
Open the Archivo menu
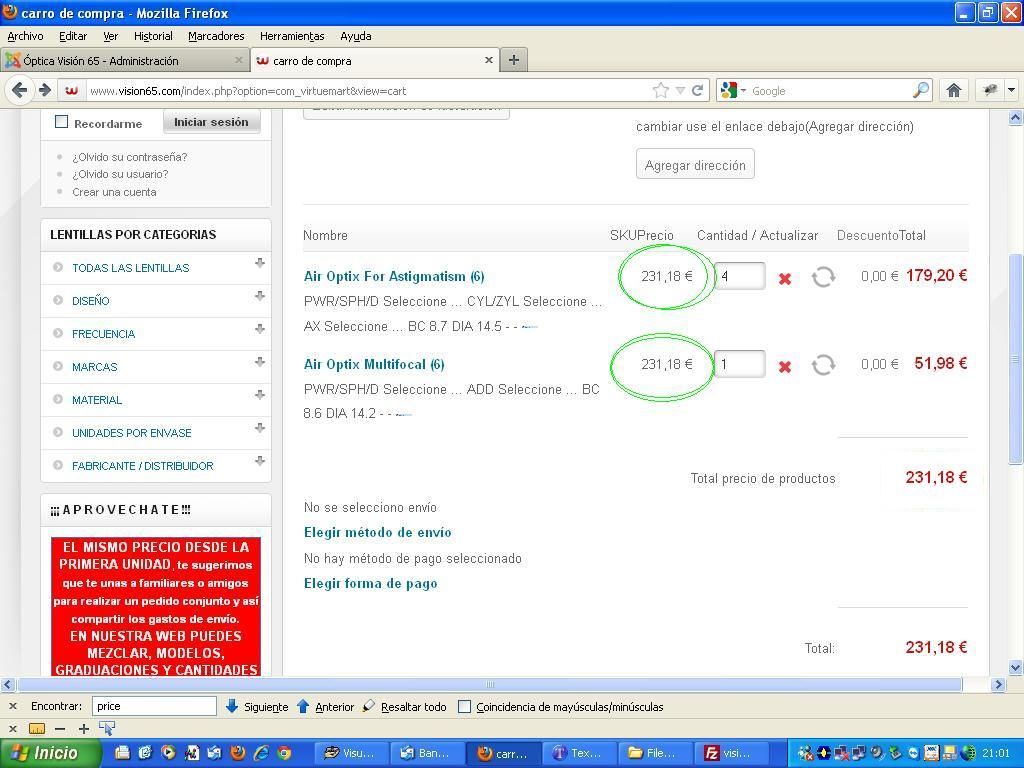(25, 37)
